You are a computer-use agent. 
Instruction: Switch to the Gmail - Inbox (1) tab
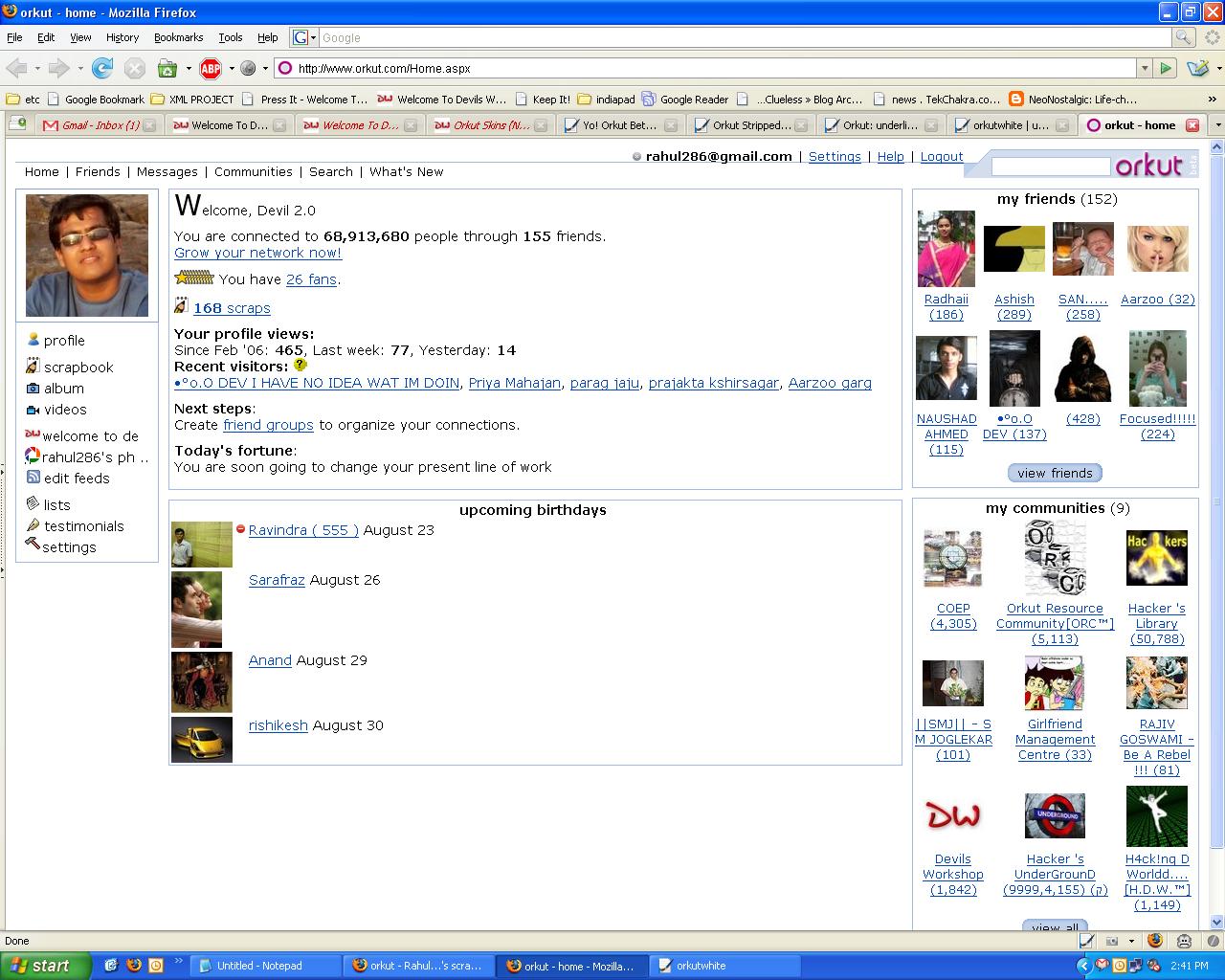98,125
